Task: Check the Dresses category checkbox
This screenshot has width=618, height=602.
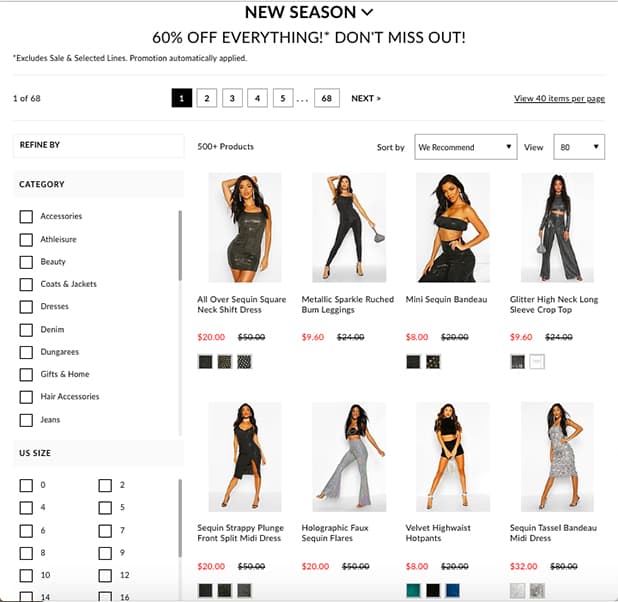Action: pos(26,307)
